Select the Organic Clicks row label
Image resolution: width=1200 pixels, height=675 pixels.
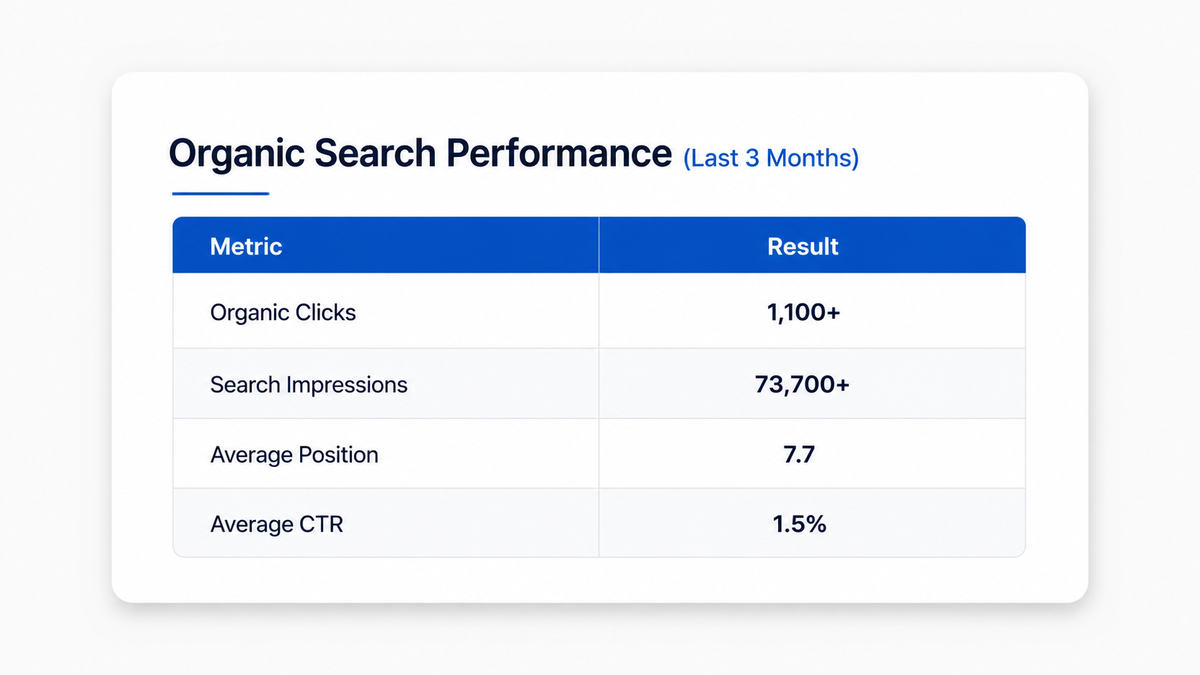click(x=283, y=312)
